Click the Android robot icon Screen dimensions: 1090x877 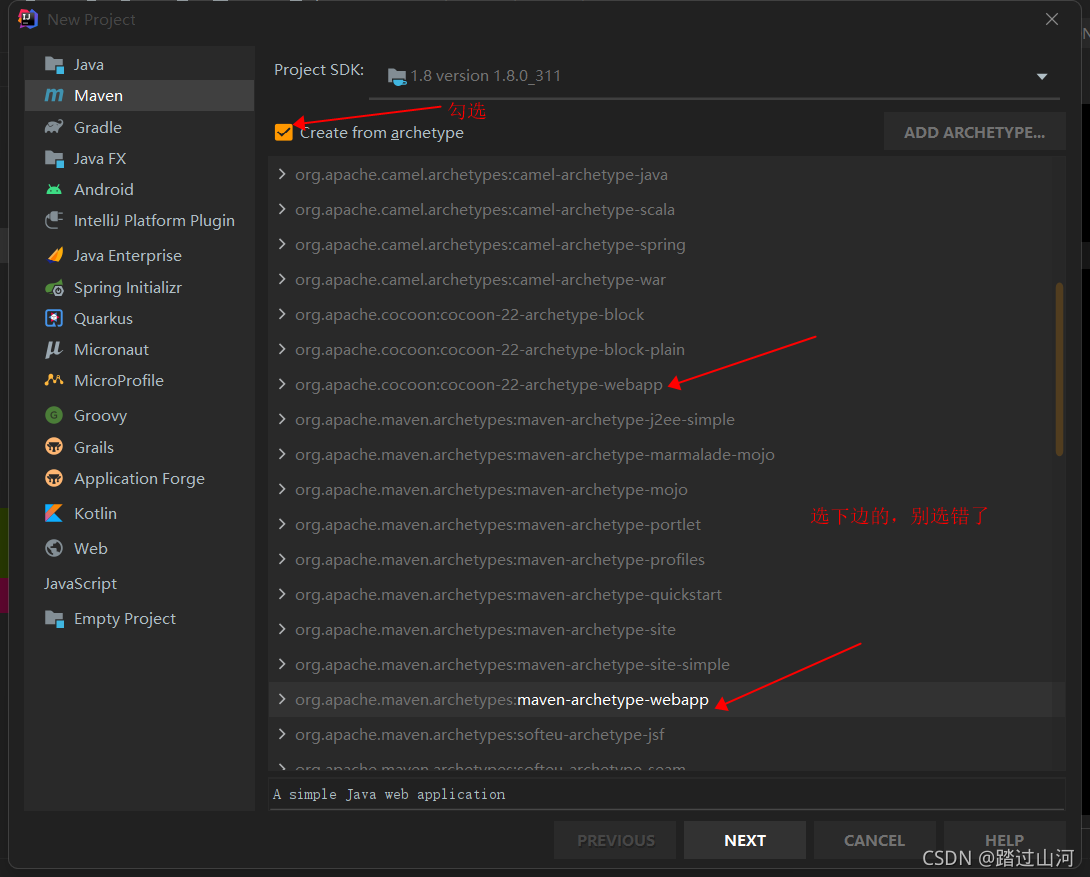(x=54, y=189)
